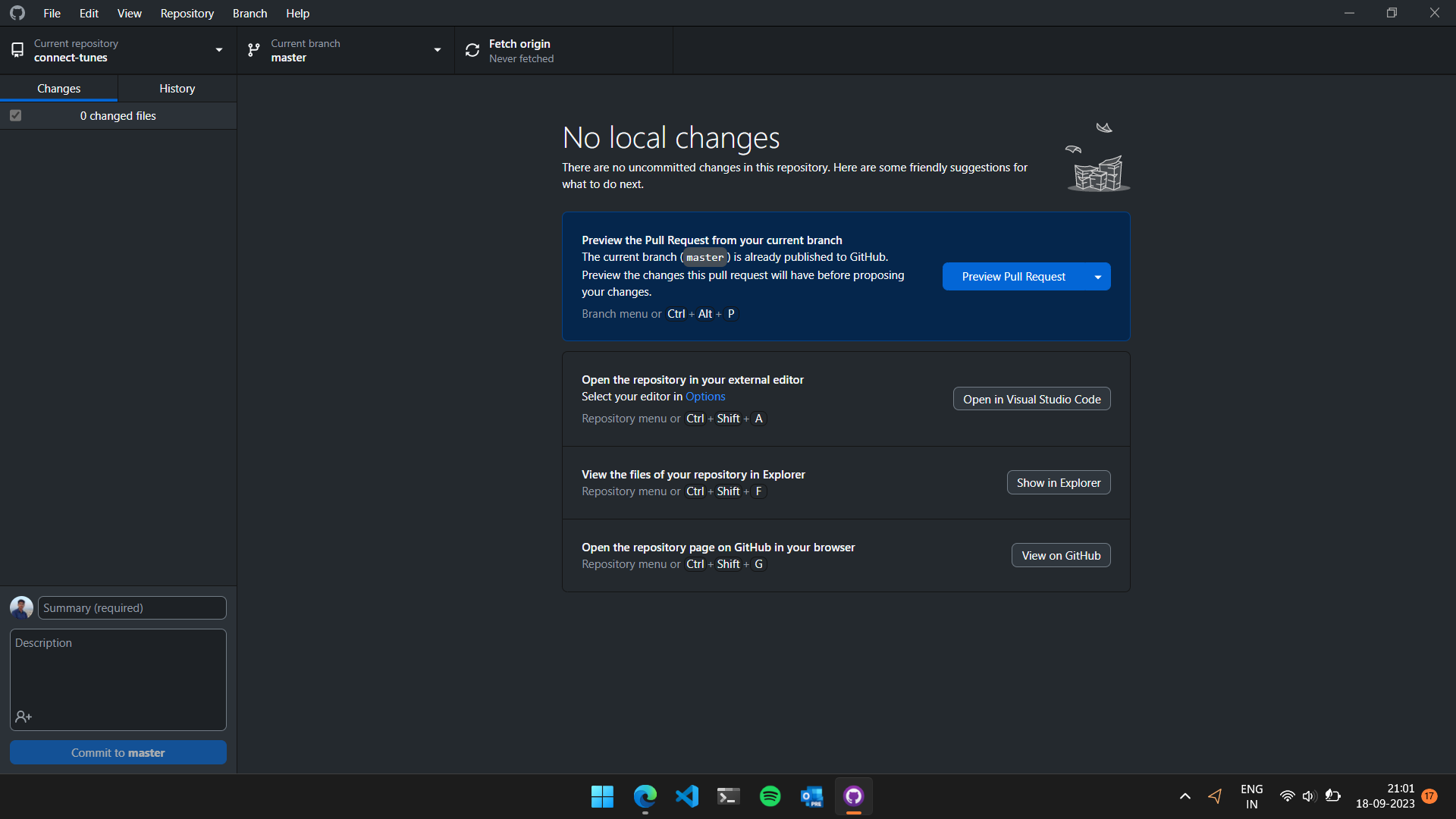Click the user avatar beside Summary field

pos(21,607)
